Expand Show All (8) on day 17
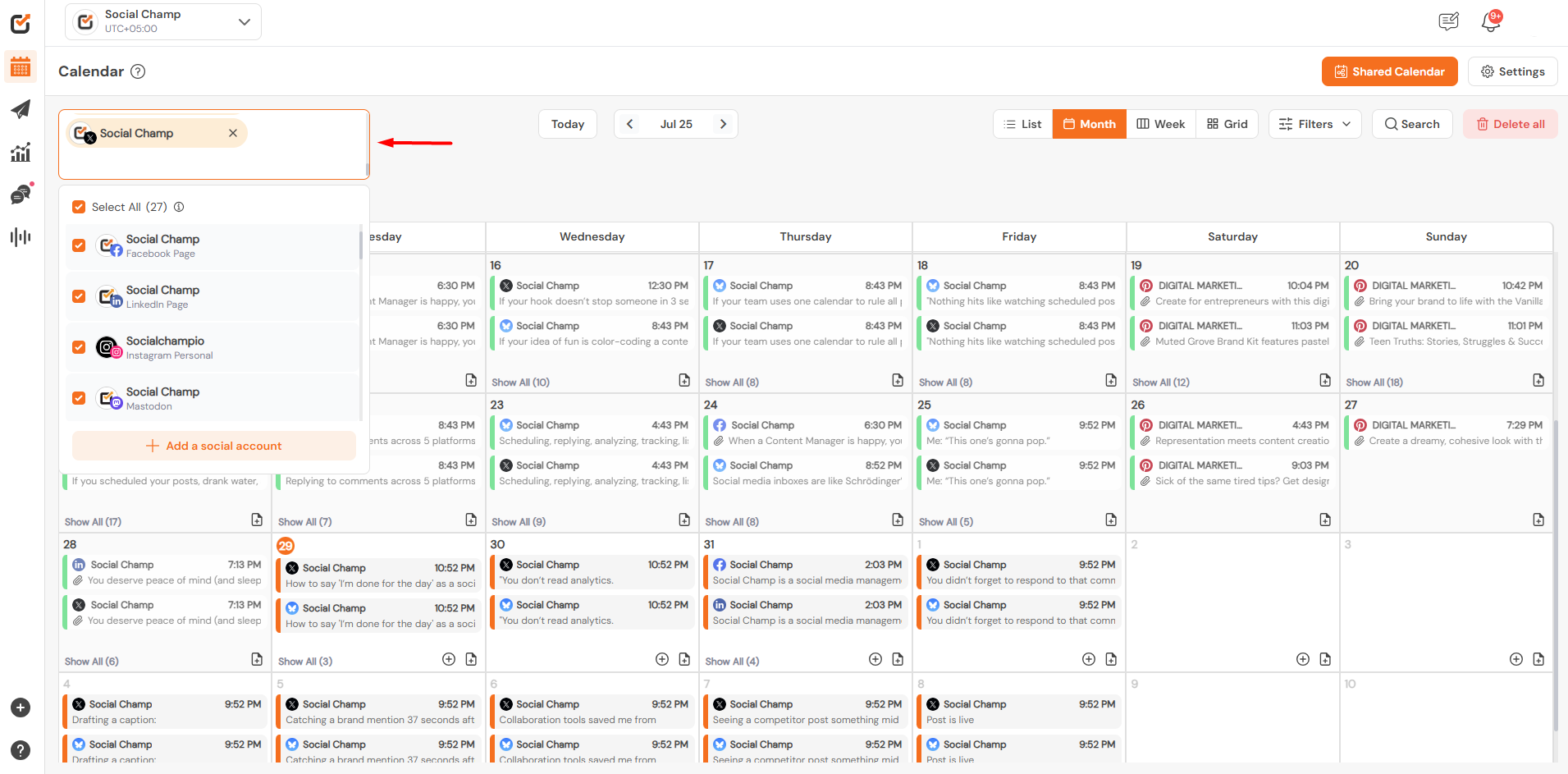1568x774 pixels. click(x=732, y=382)
